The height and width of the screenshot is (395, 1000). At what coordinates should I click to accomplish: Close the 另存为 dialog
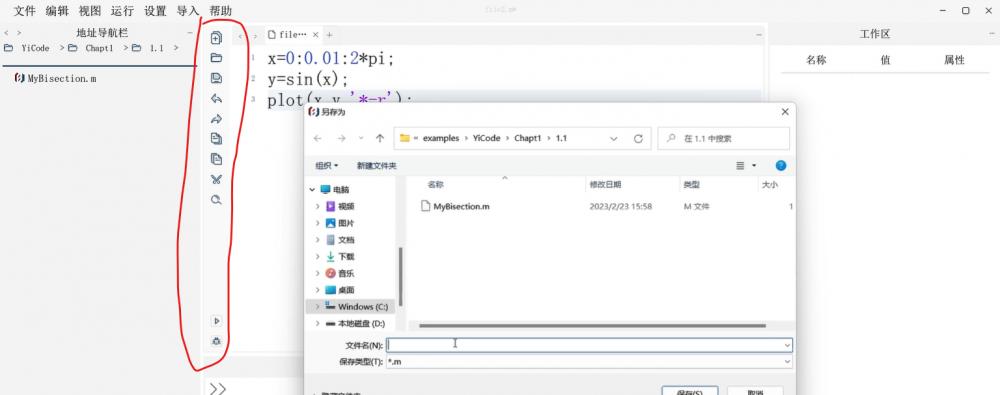click(784, 112)
